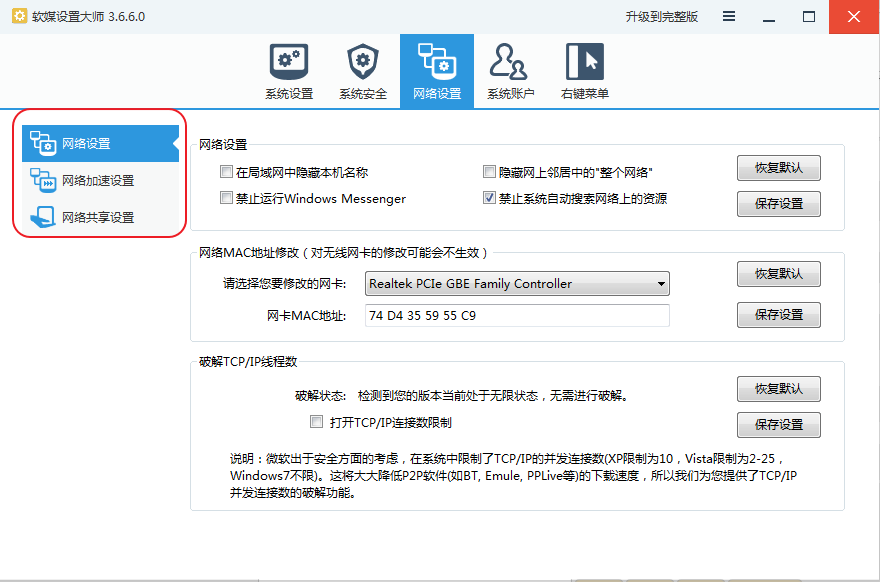Image resolution: width=880 pixels, height=582 pixels.
Task: Click the 网卡MAC地址 input field
Action: pos(516,316)
